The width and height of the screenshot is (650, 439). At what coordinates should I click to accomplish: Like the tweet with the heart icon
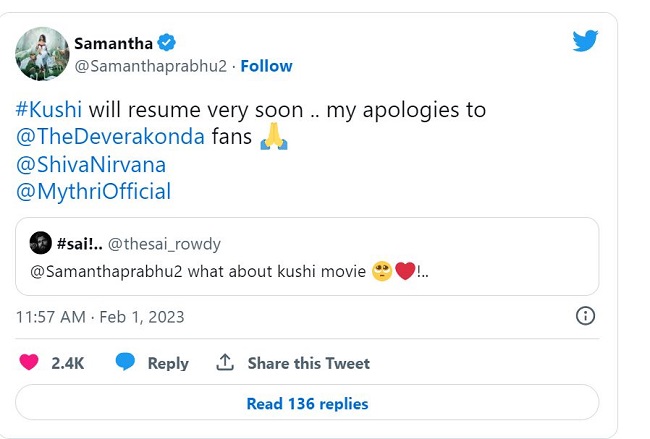[x=30, y=363]
